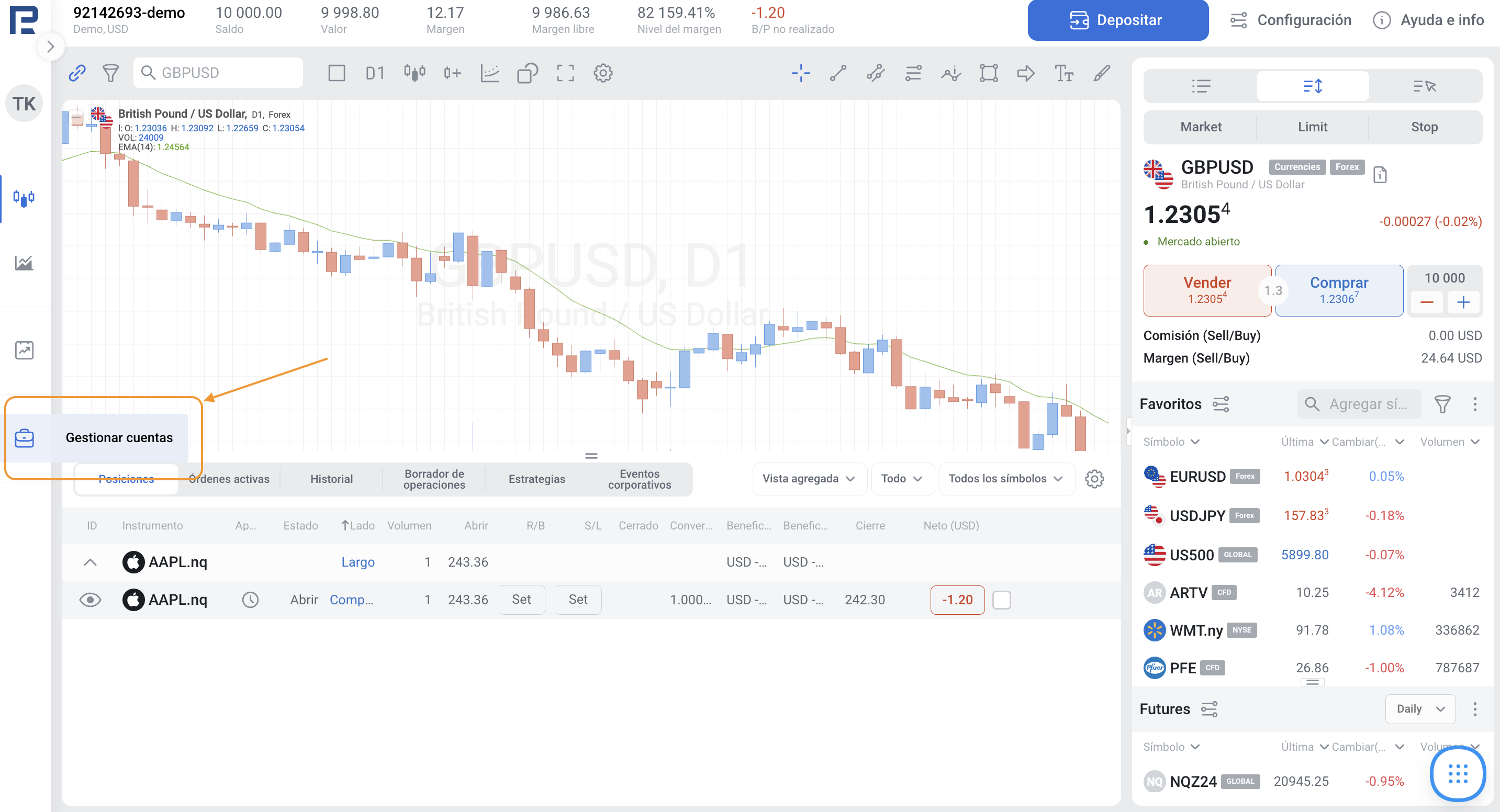Click the trend line drawing tool
Screen dimensions: 1500x812
point(838,73)
